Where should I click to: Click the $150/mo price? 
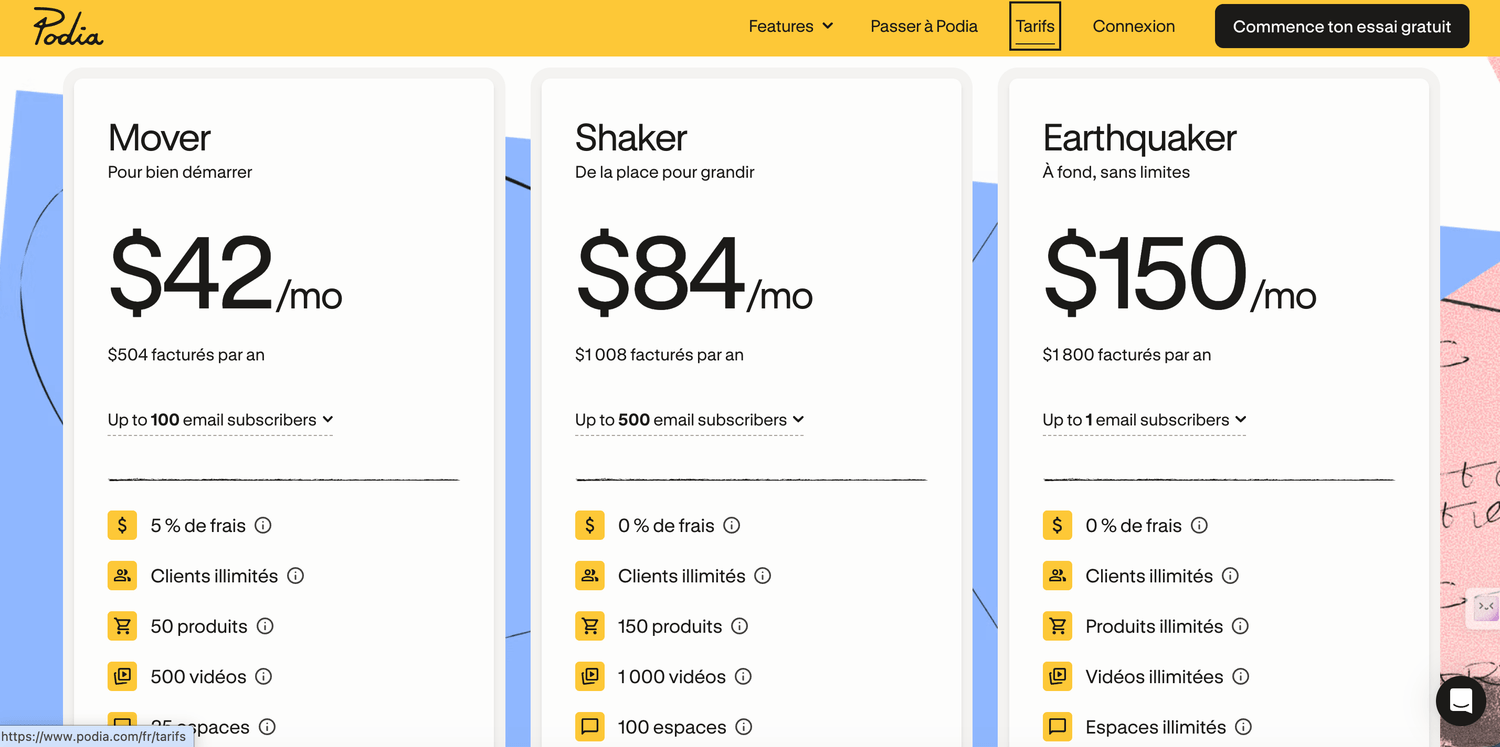coord(1180,273)
